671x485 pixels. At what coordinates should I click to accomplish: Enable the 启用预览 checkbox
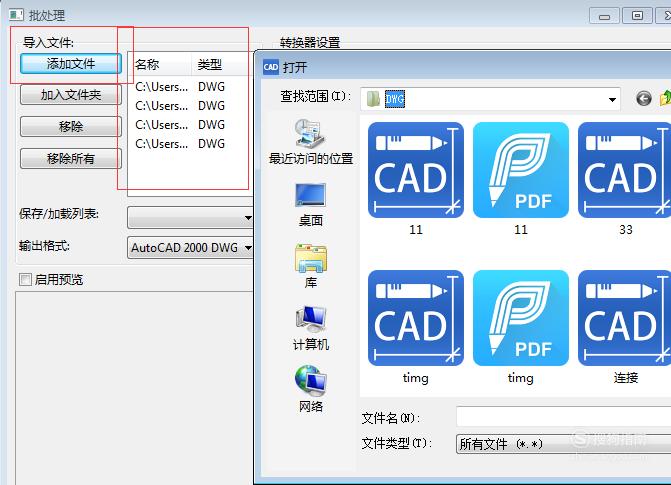[25, 280]
